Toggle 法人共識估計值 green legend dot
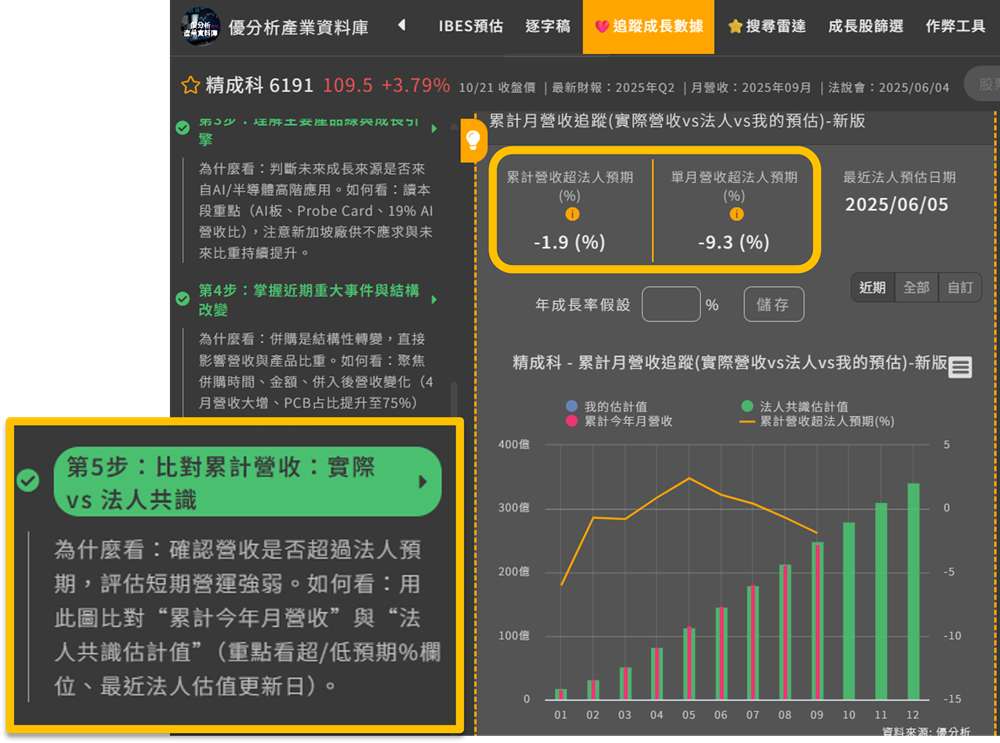This screenshot has height=743, width=1000. point(747,407)
